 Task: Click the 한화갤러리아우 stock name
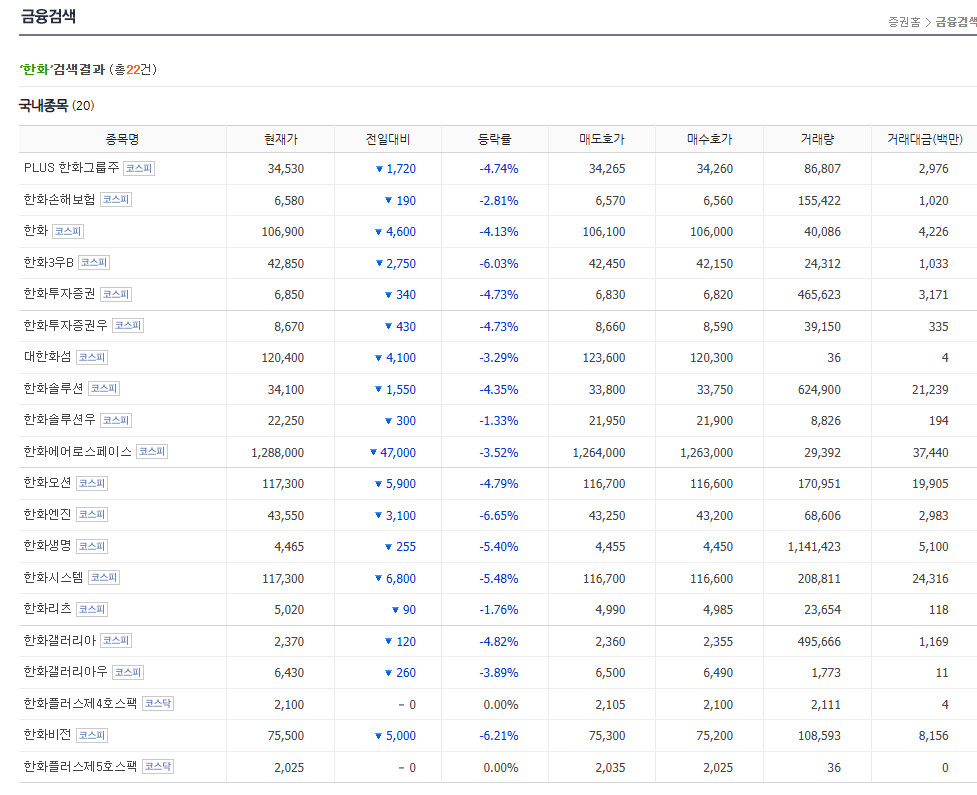pos(65,671)
